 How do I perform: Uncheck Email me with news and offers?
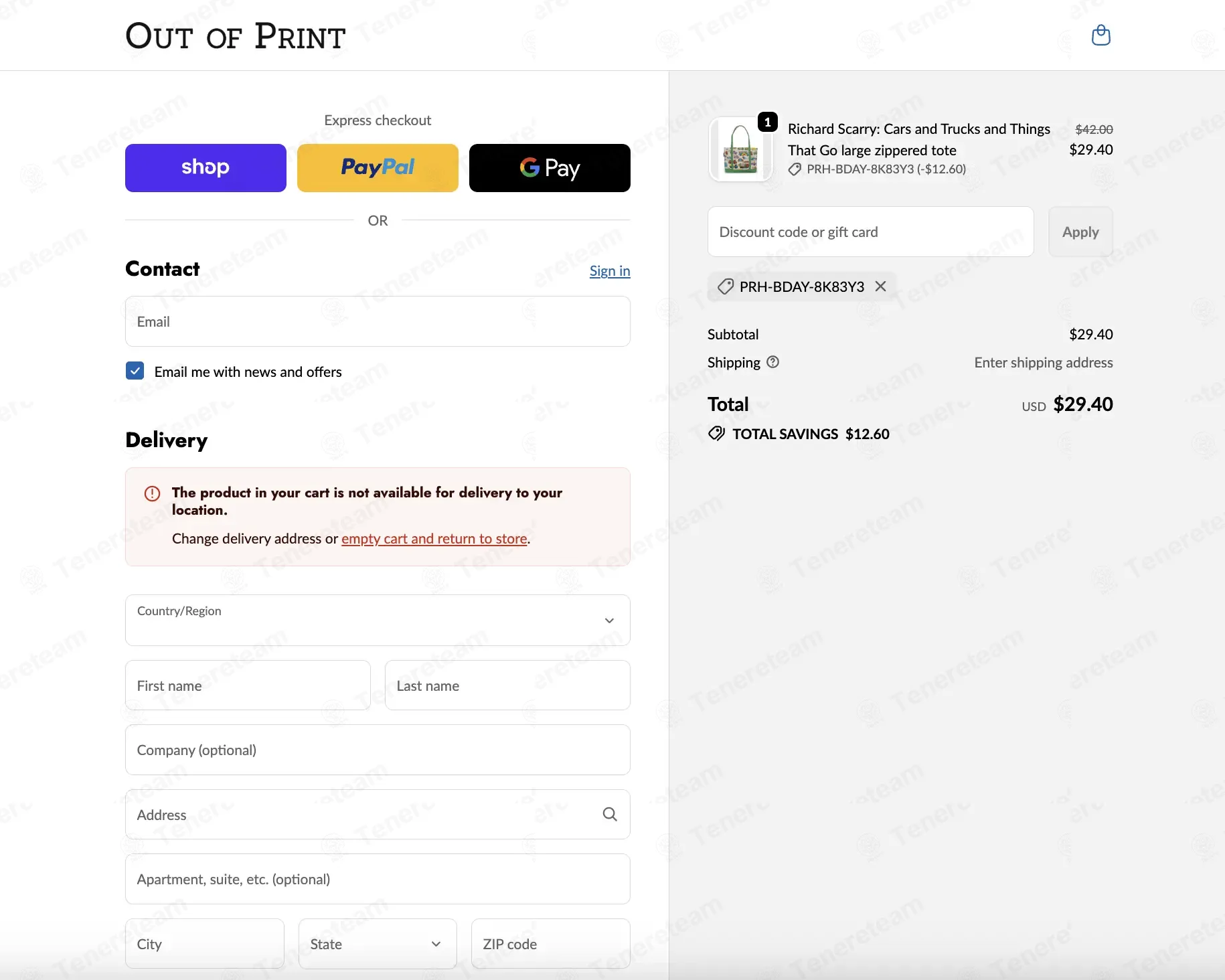tap(135, 371)
